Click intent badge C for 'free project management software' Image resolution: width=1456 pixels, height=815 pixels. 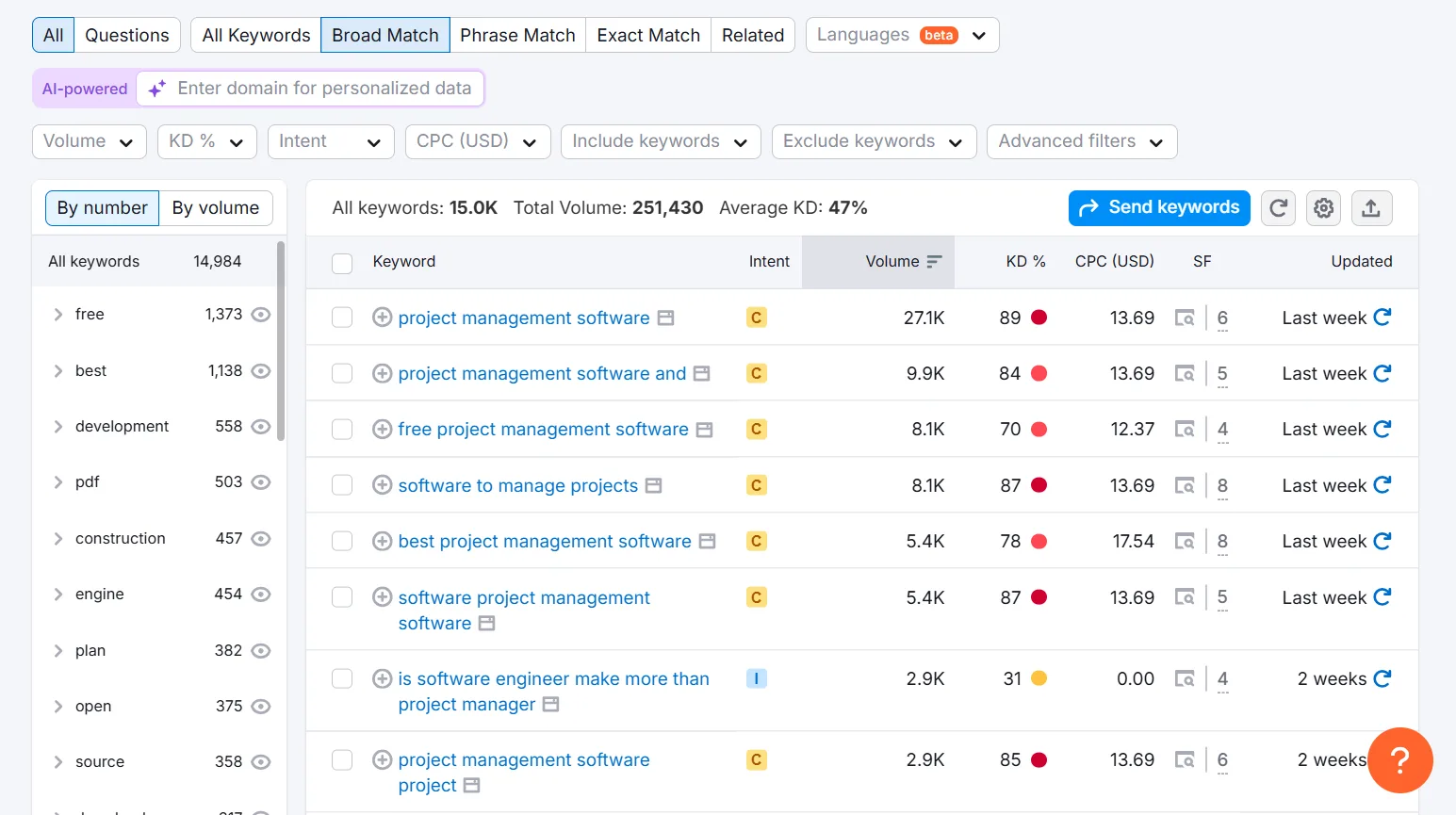(x=756, y=430)
